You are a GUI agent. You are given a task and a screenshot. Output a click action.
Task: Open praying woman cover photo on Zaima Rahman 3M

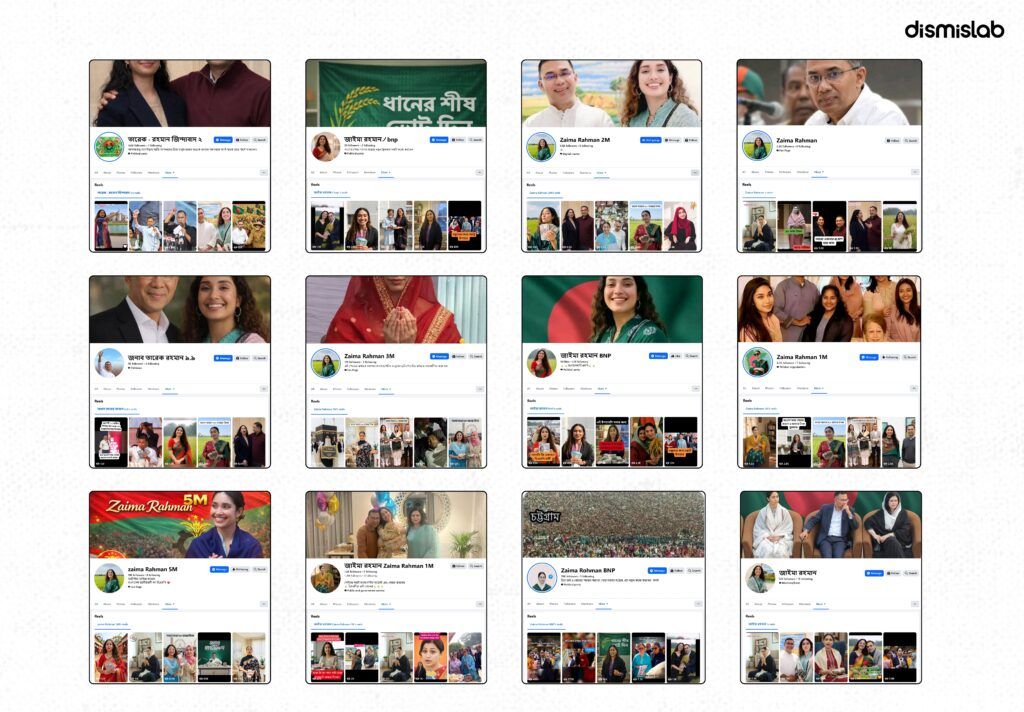396,309
